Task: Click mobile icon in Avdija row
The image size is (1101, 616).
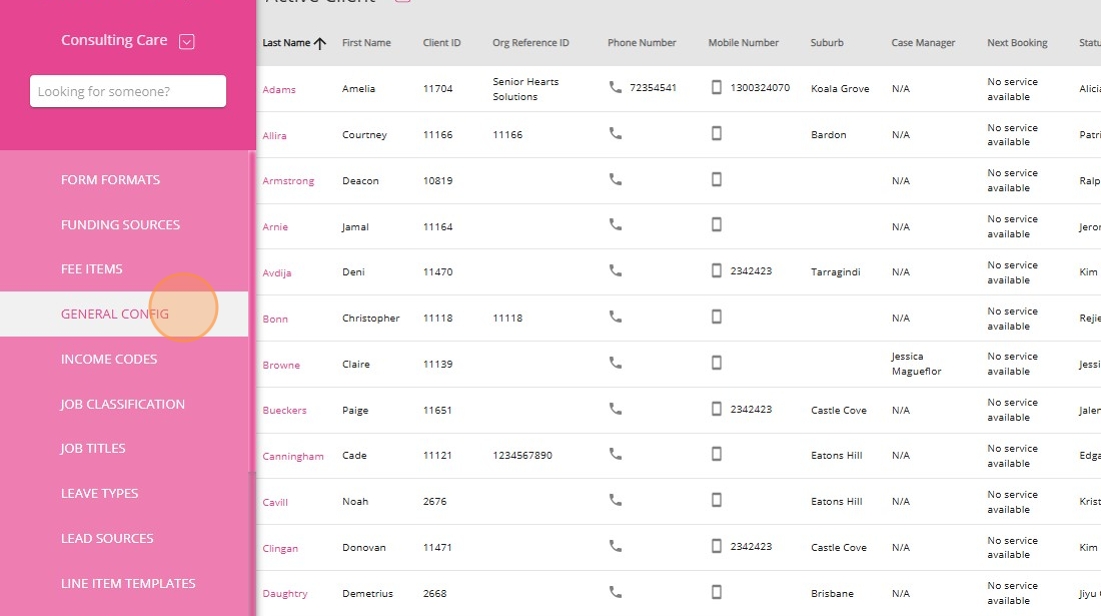Action: (716, 270)
